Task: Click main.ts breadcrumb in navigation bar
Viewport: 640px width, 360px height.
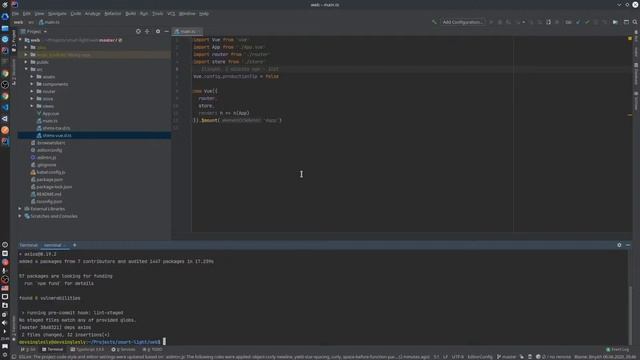Action: pos(49,22)
